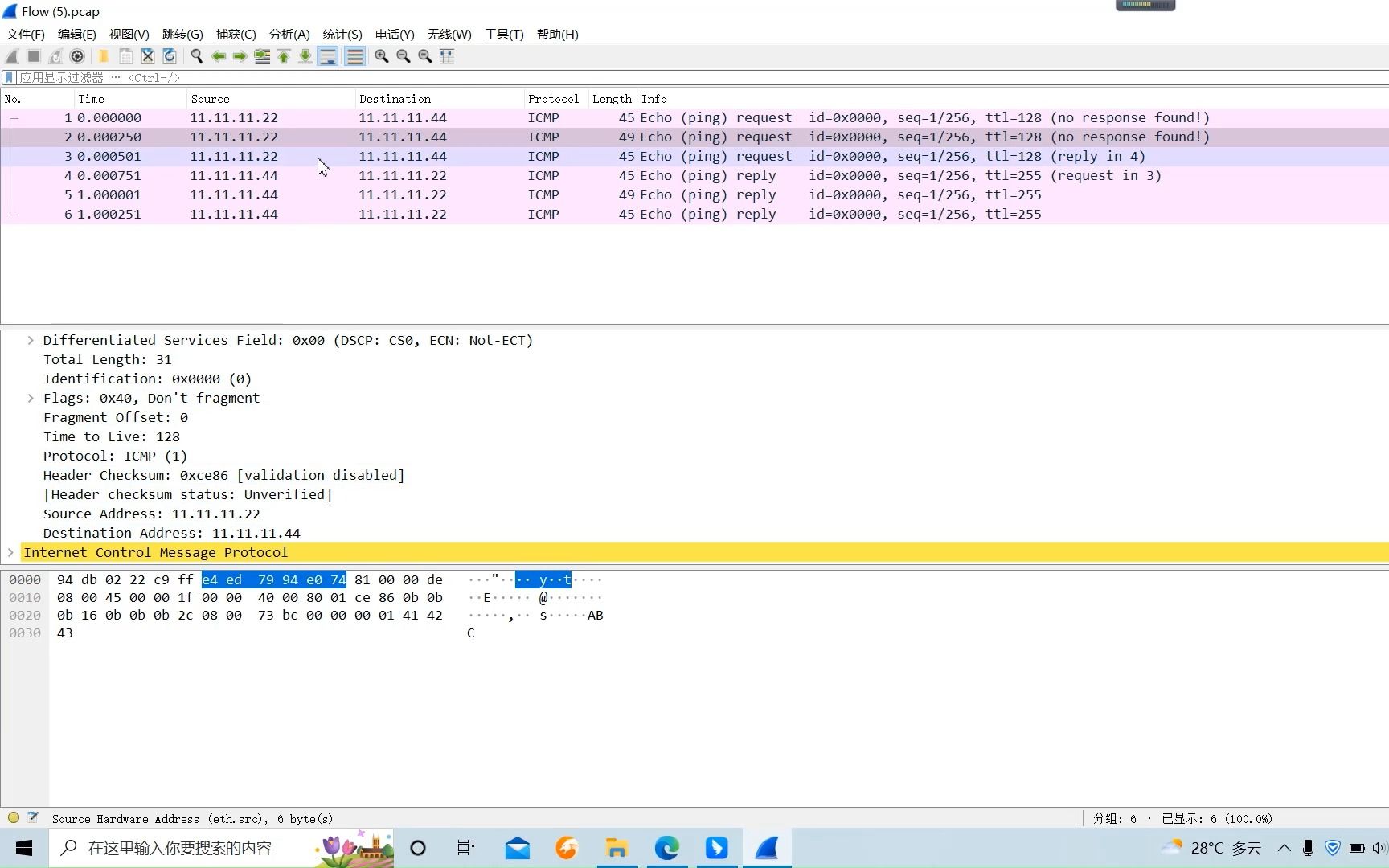This screenshot has width=1389, height=868.
Task: Click the stop capture square icon
Action: click(x=34, y=56)
